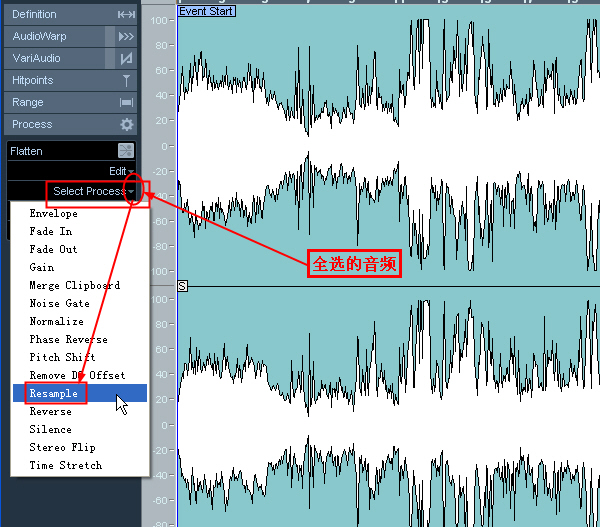
Task: Click the AudioWarp triple-arrow icon
Action: (126, 36)
